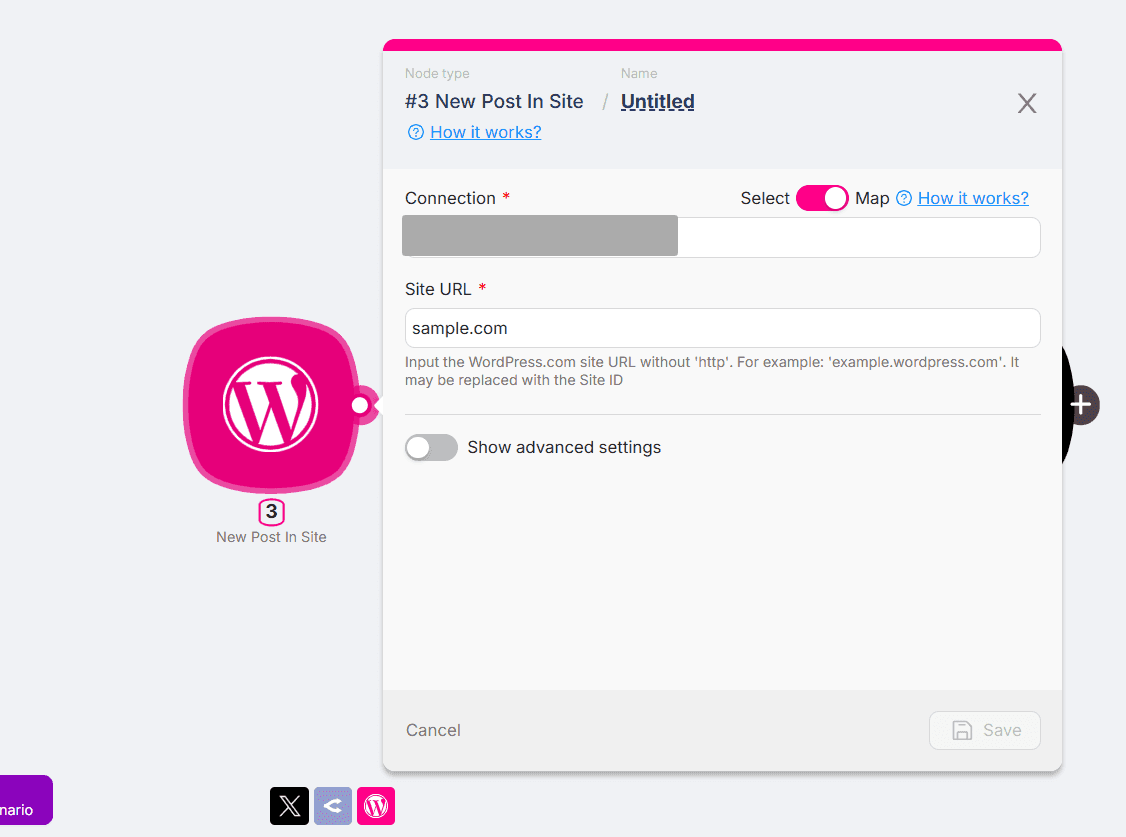Click the Site URL input field

[x=722, y=328]
